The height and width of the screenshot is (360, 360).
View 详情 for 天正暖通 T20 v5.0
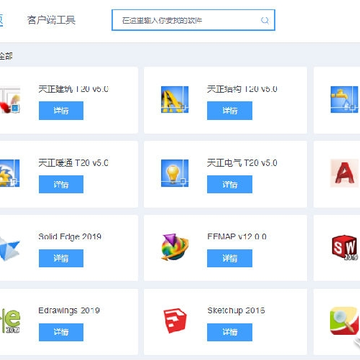click(x=61, y=184)
